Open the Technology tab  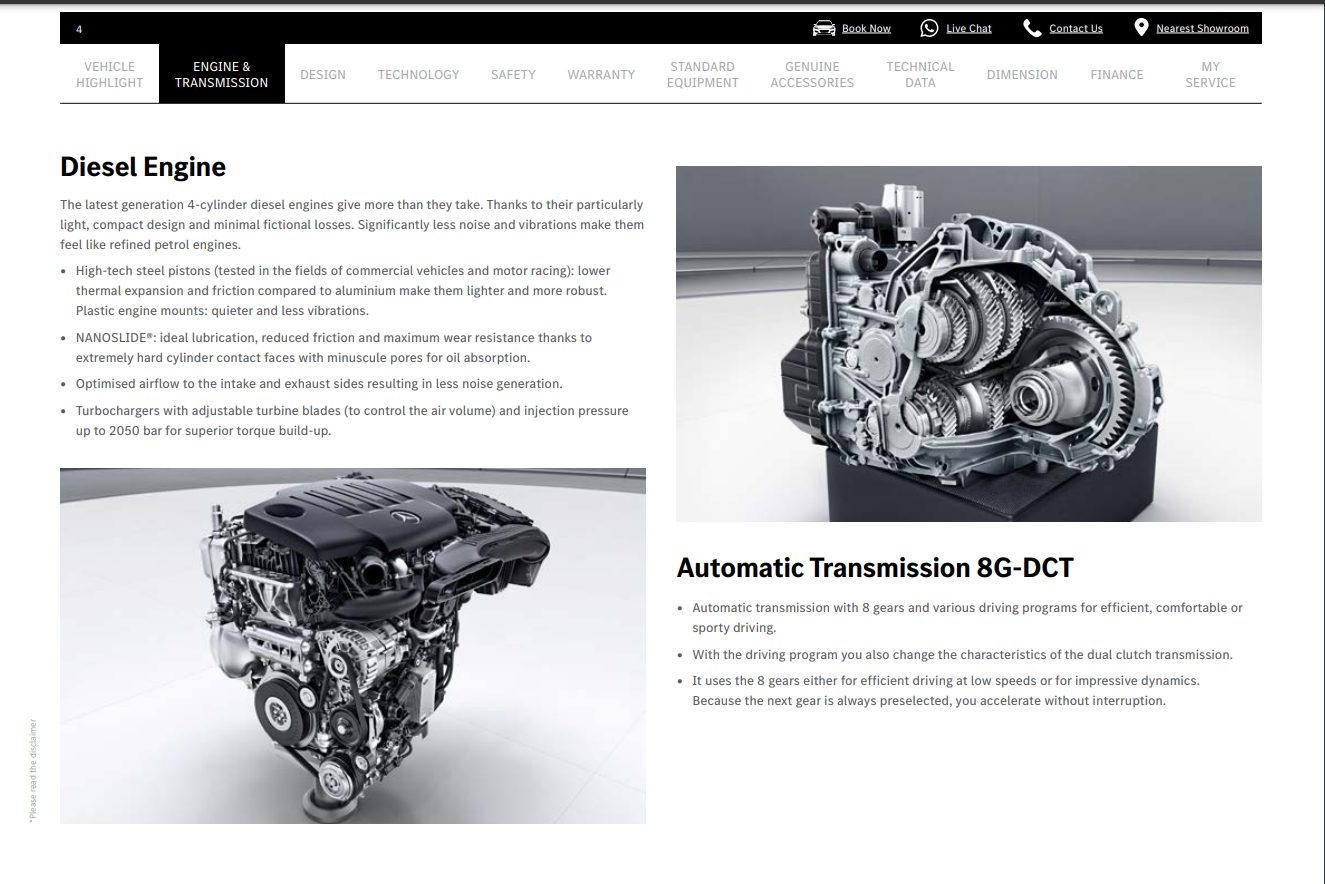pos(418,74)
